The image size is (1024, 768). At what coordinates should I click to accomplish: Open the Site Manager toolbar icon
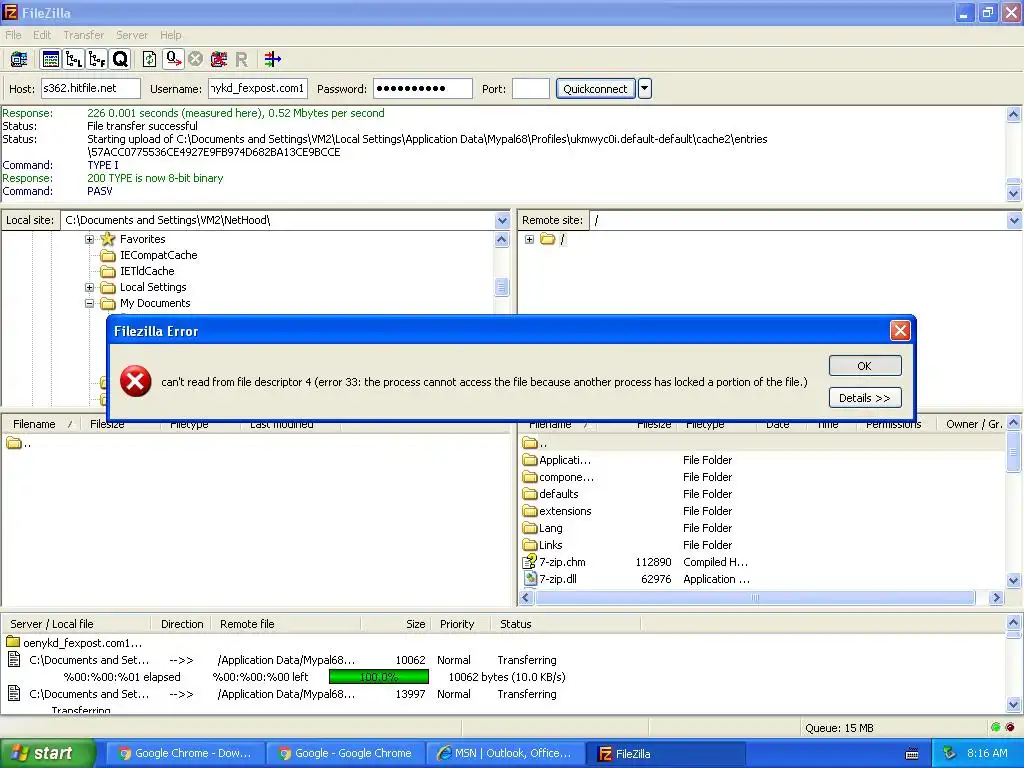click(x=19, y=59)
